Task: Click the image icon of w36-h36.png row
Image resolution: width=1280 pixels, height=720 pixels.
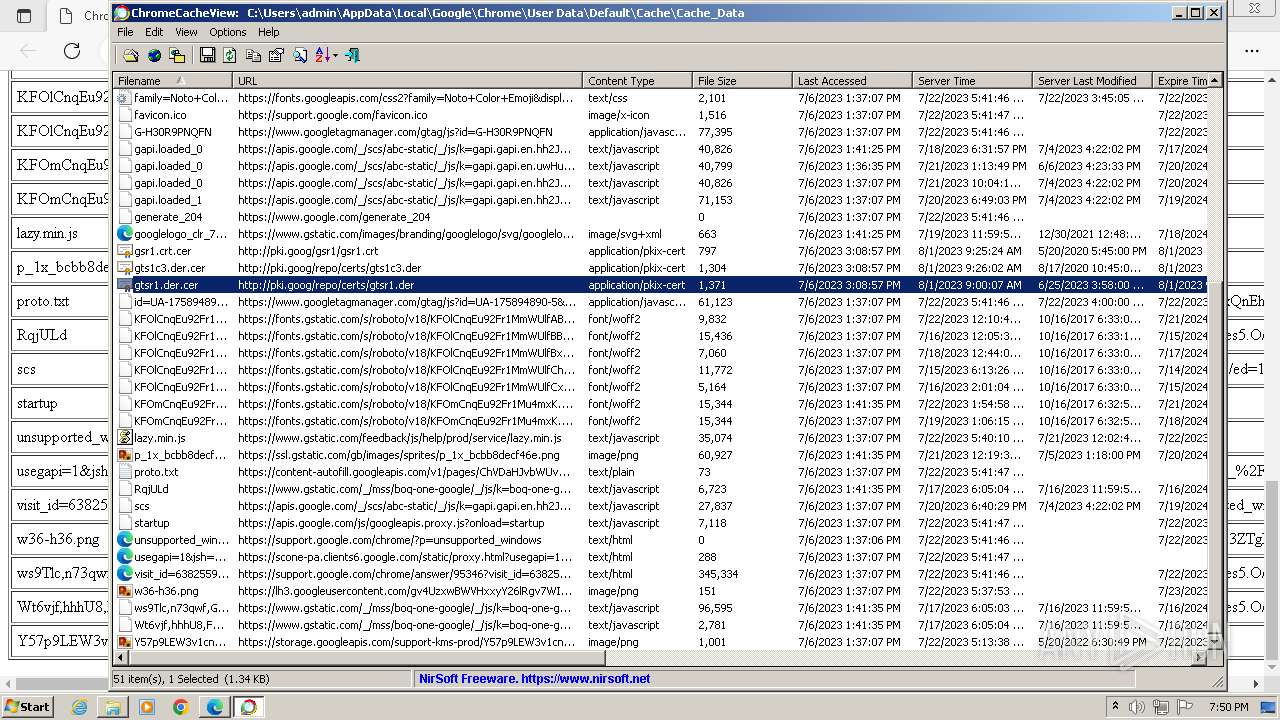Action: pyautogui.click(x=124, y=591)
